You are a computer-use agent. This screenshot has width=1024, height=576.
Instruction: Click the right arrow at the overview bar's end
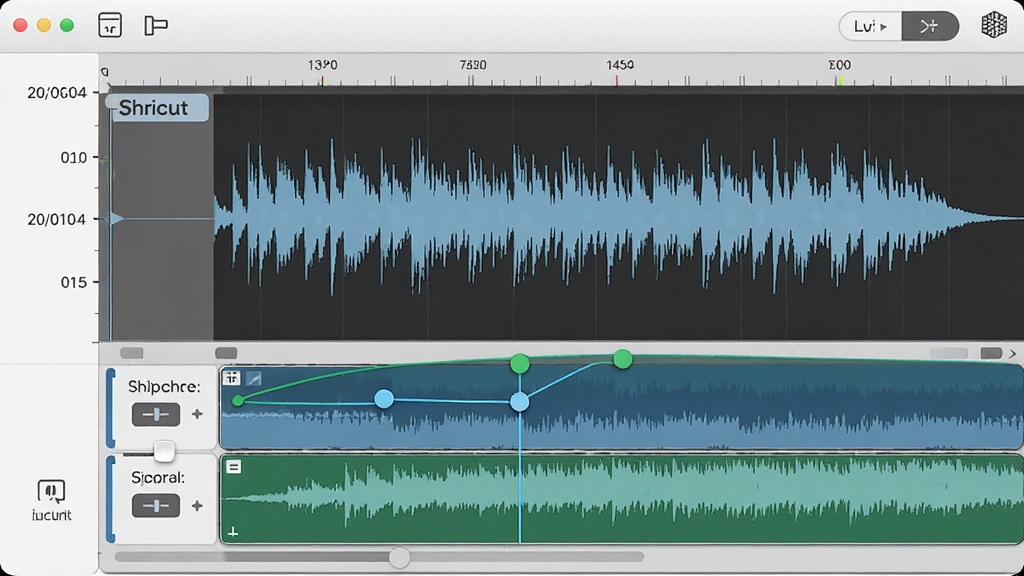click(x=1013, y=353)
